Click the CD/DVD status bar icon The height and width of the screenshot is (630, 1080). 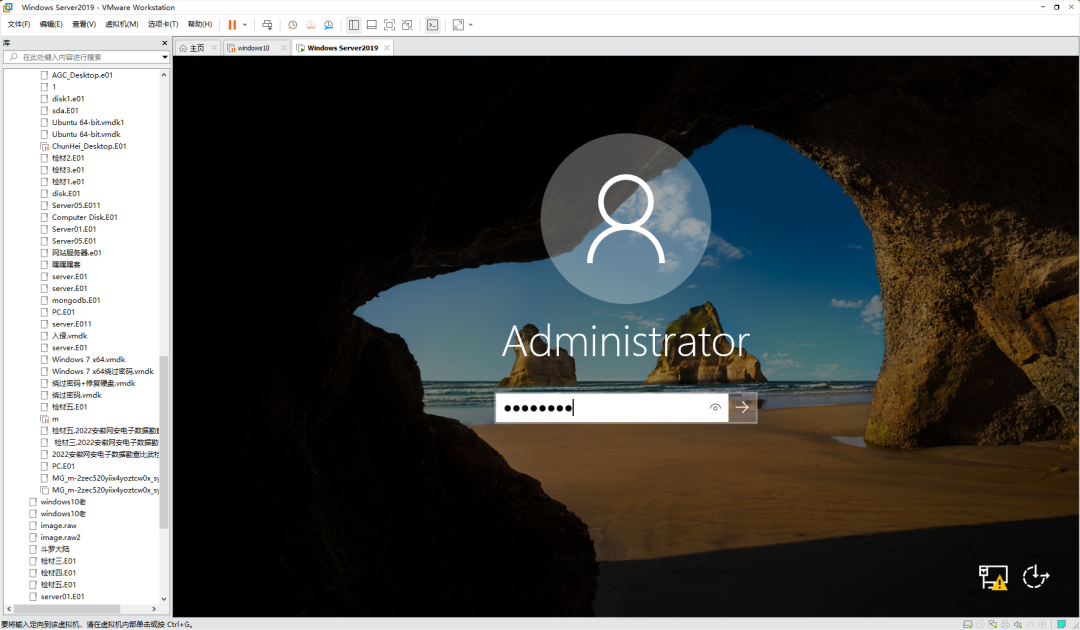tap(980, 624)
